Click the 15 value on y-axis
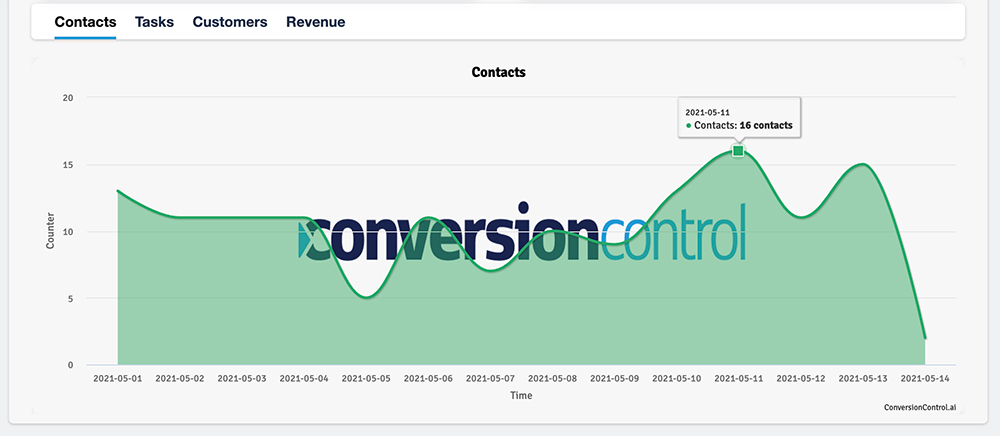Screen dimensions: 1000x436 (x=68, y=165)
